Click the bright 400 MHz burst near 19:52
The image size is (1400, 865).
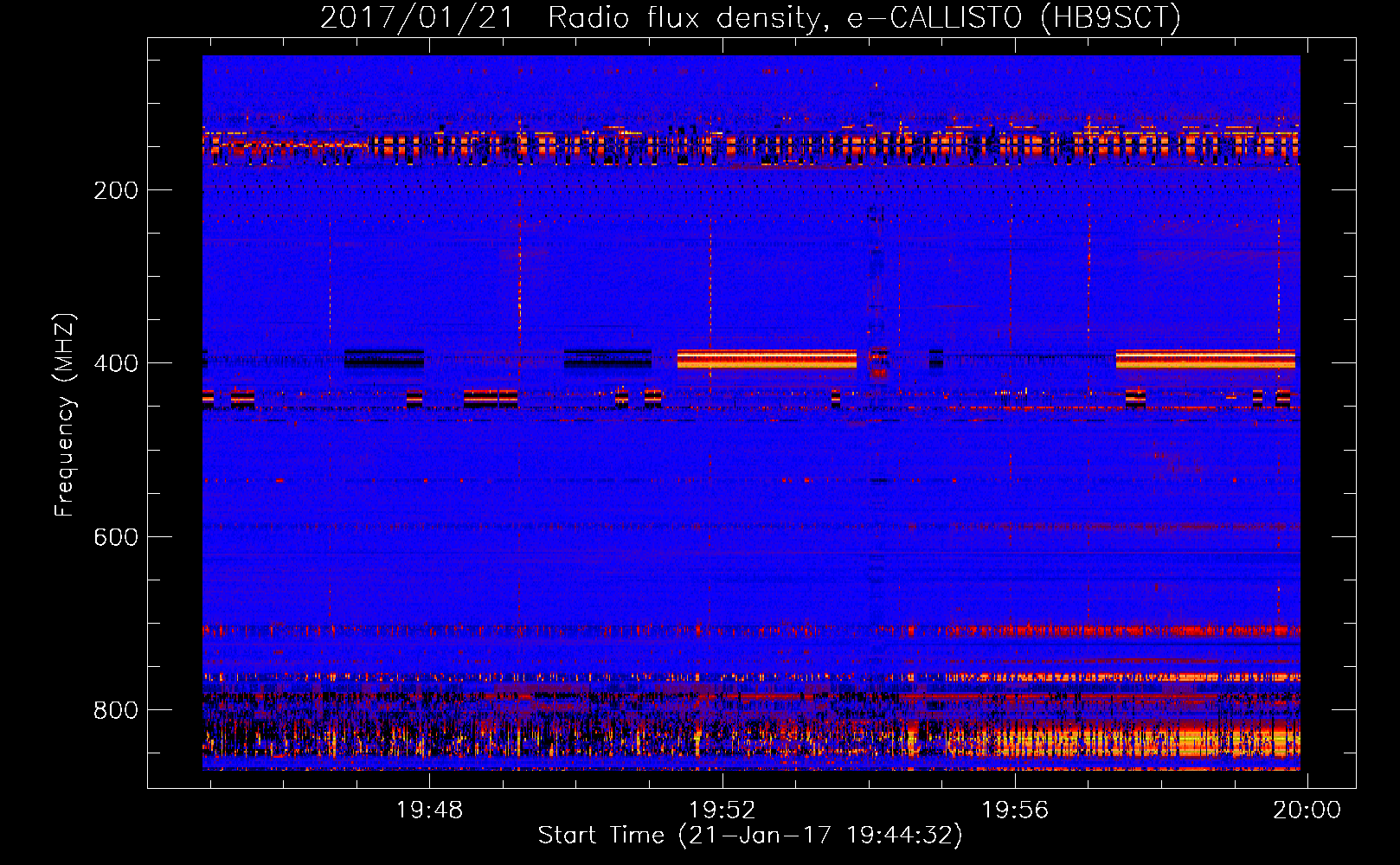click(767, 359)
